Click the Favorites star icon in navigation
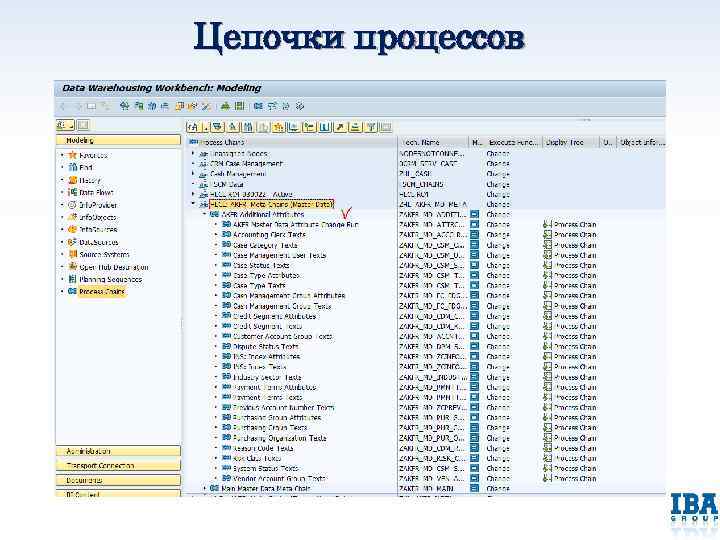720x540 pixels. [x=72, y=155]
